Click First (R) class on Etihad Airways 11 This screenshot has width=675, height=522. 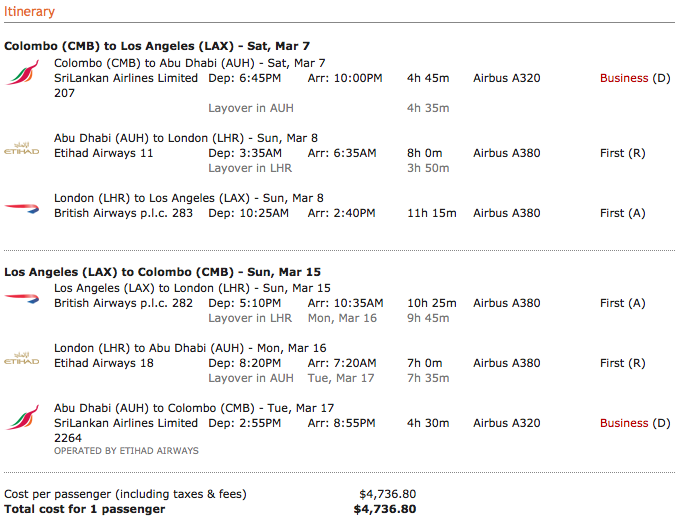(622, 153)
